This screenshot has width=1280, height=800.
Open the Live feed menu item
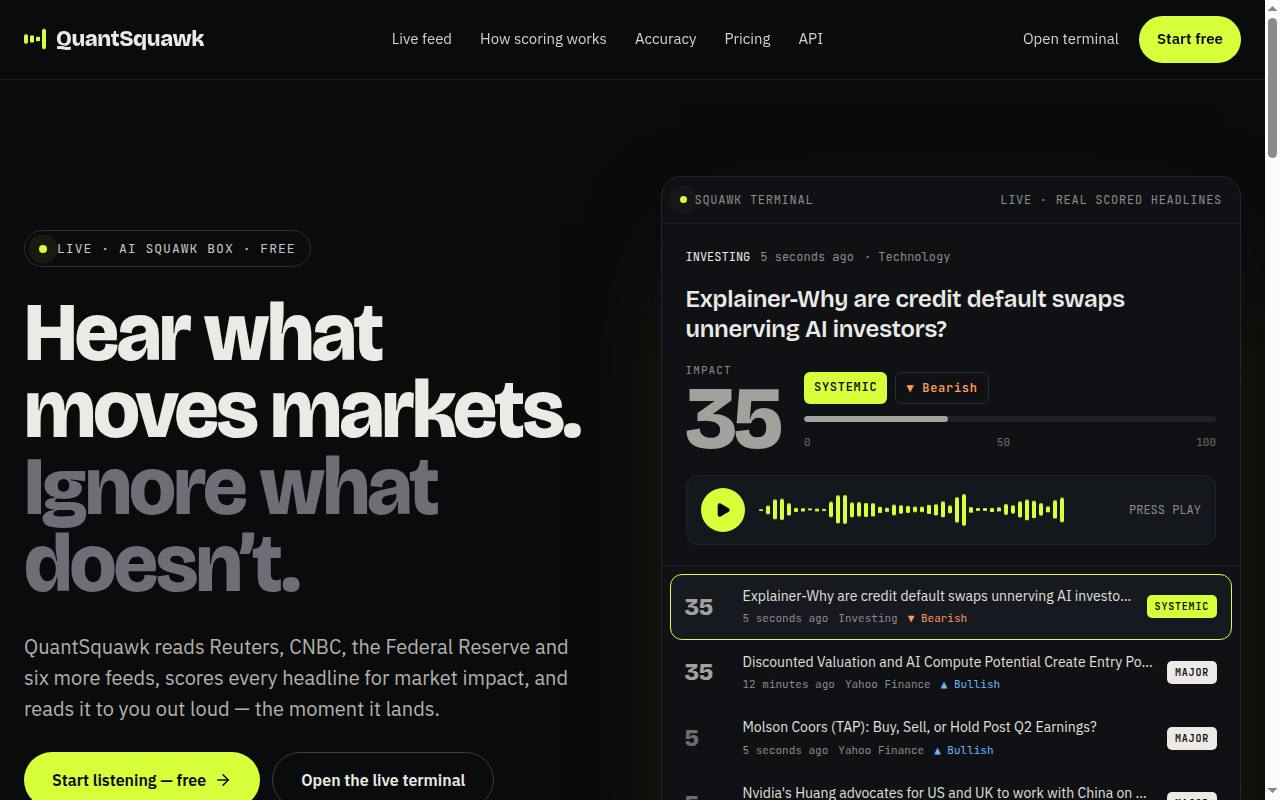point(422,39)
